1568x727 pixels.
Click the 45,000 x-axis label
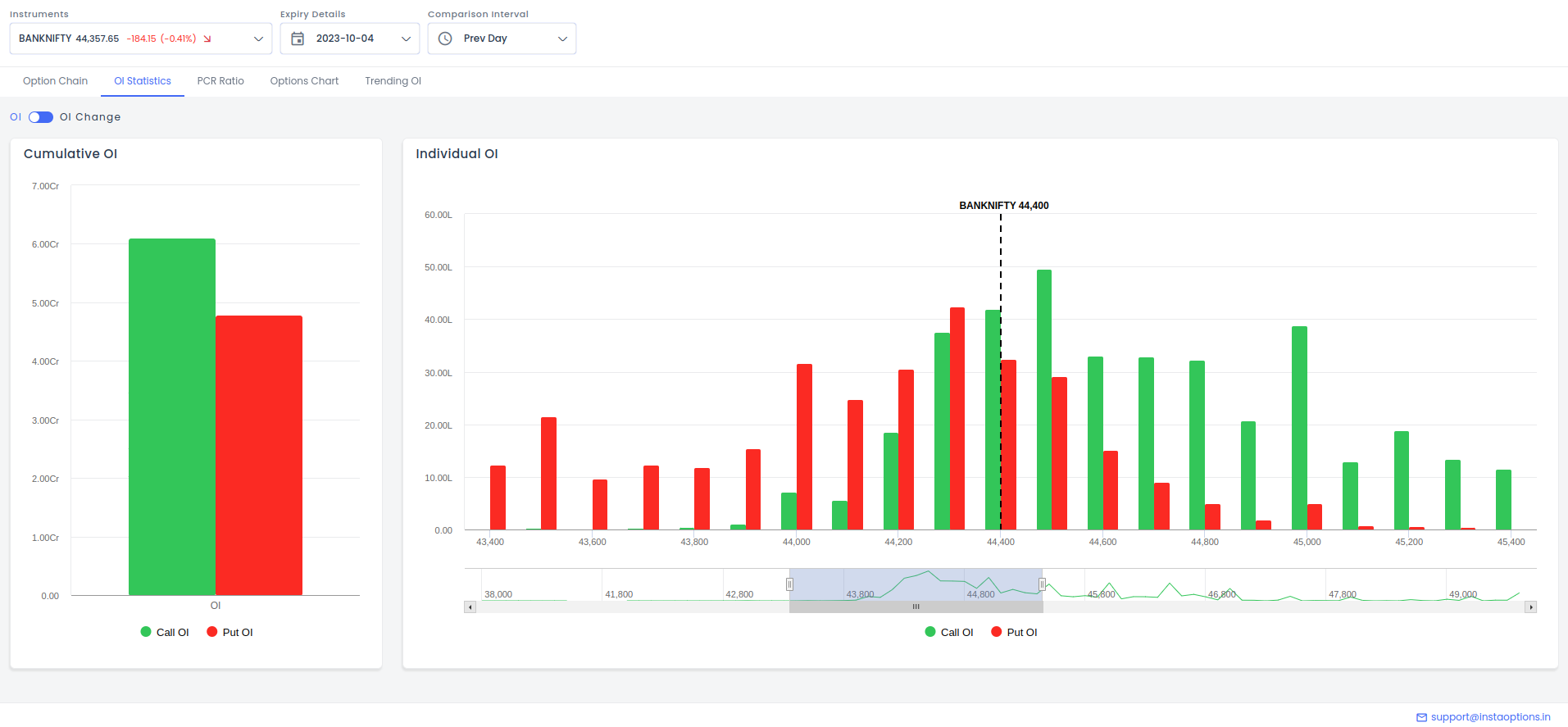pos(1307,542)
